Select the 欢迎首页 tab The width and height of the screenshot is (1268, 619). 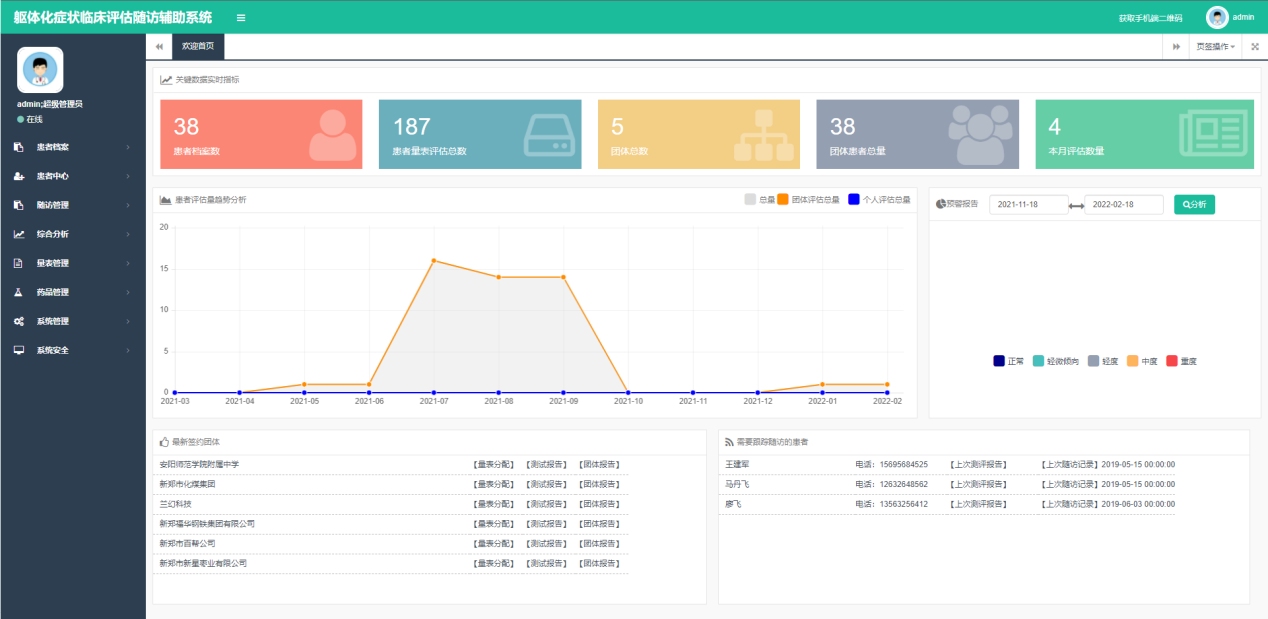click(198, 47)
